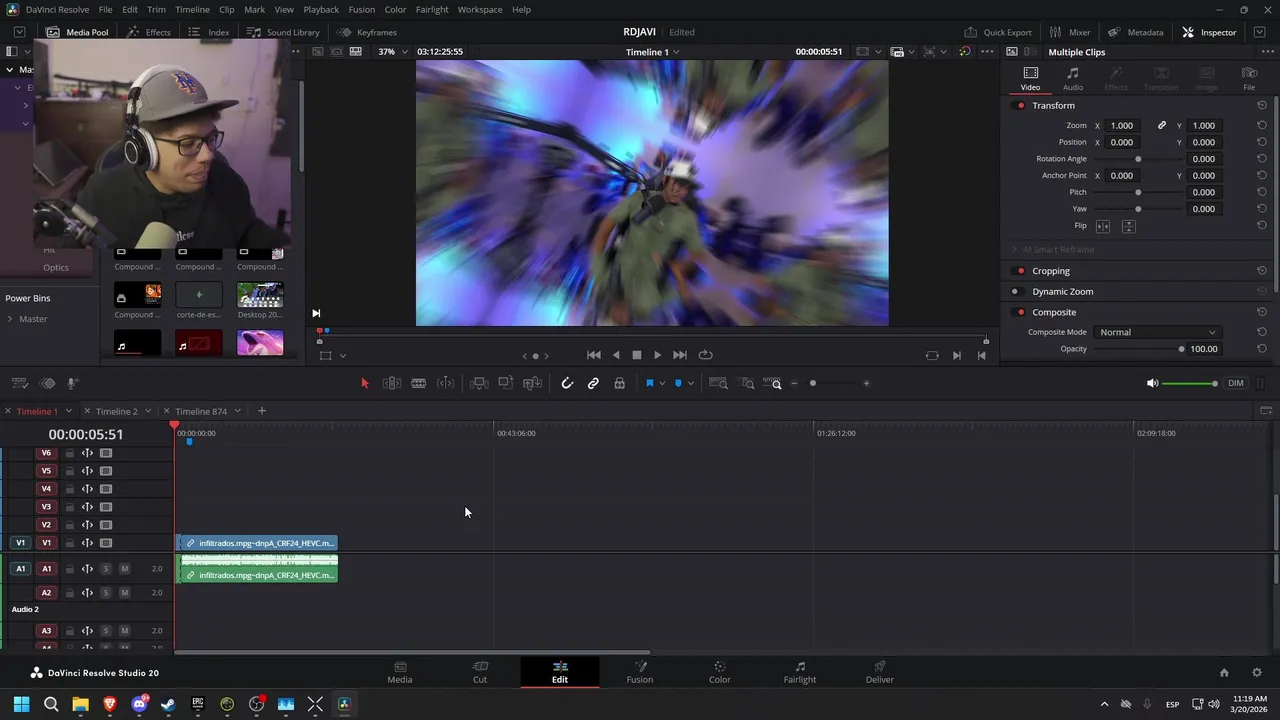Play in reverse in the viewer

pos(616,355)
